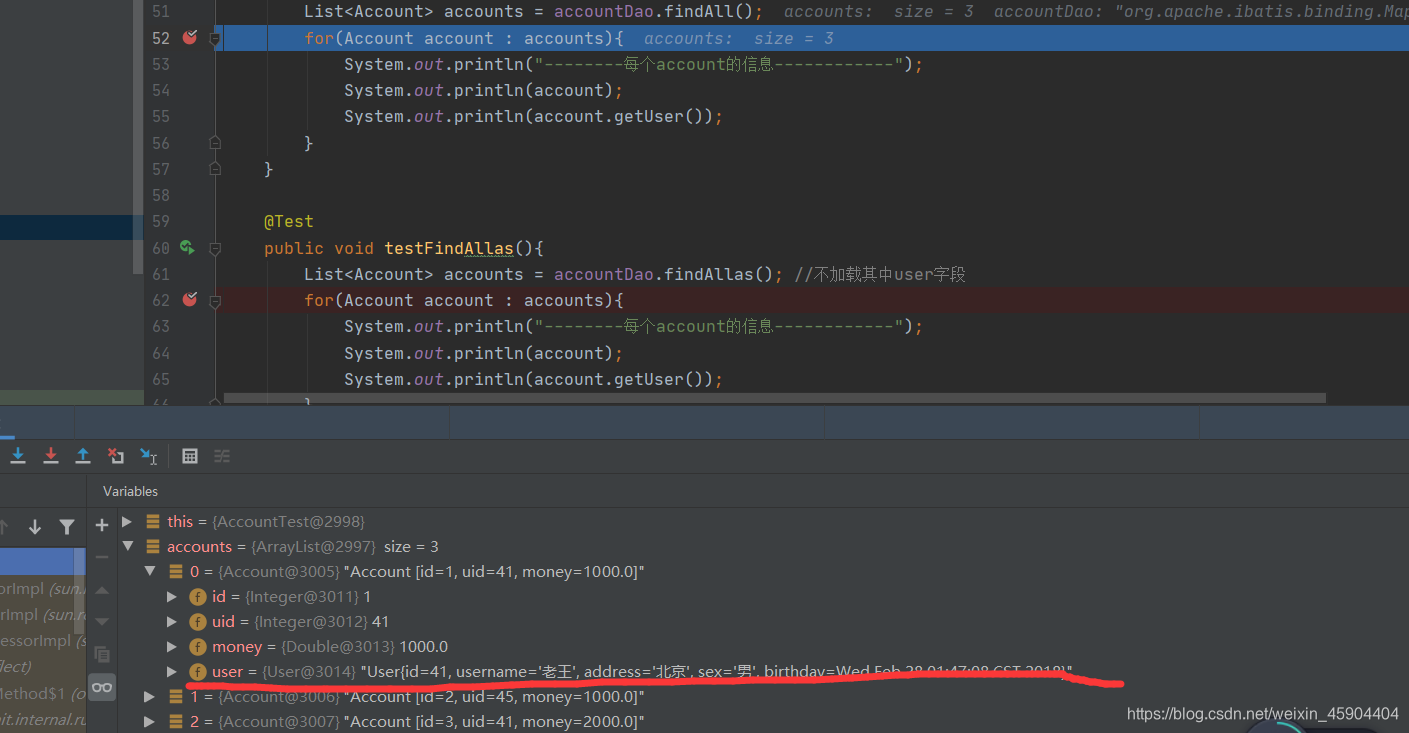The height and width of the screenshot is (733, 1409).
Task: Click the Step Out up-arrow icon
Action: tap(83, 456)
